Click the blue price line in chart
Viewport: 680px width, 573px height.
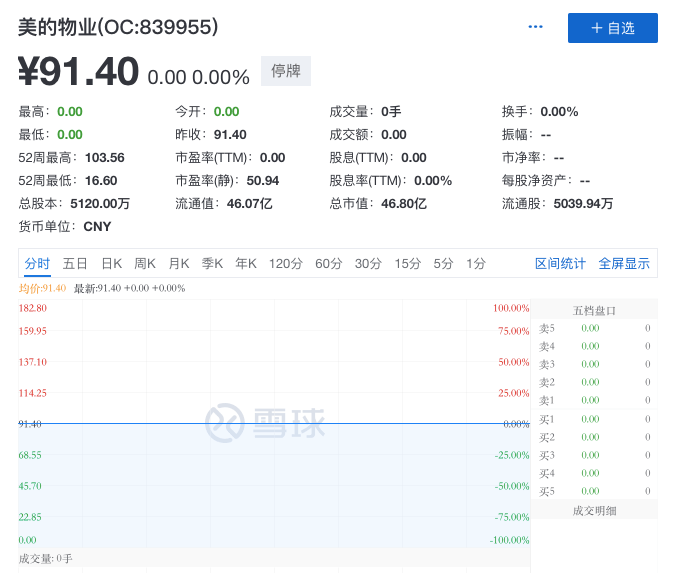pyautogui.click(x=274, y=423)
